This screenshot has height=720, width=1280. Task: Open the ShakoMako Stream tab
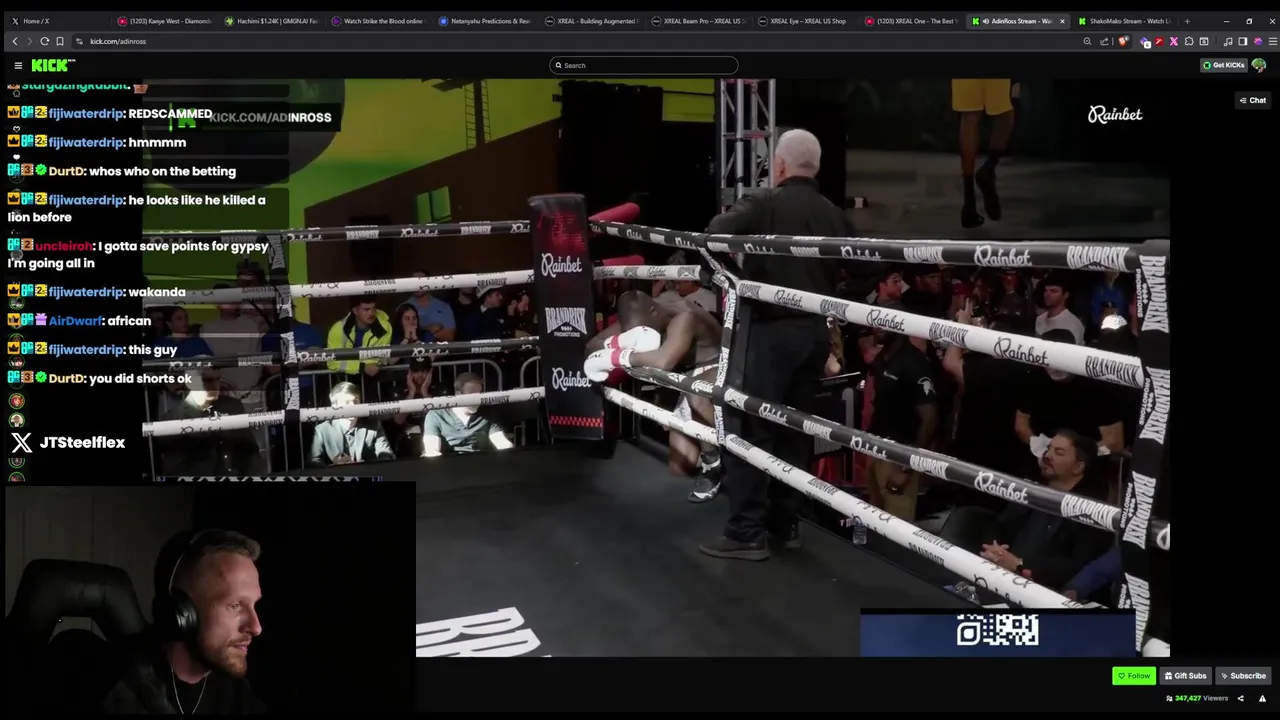(x=1127, y=21)
